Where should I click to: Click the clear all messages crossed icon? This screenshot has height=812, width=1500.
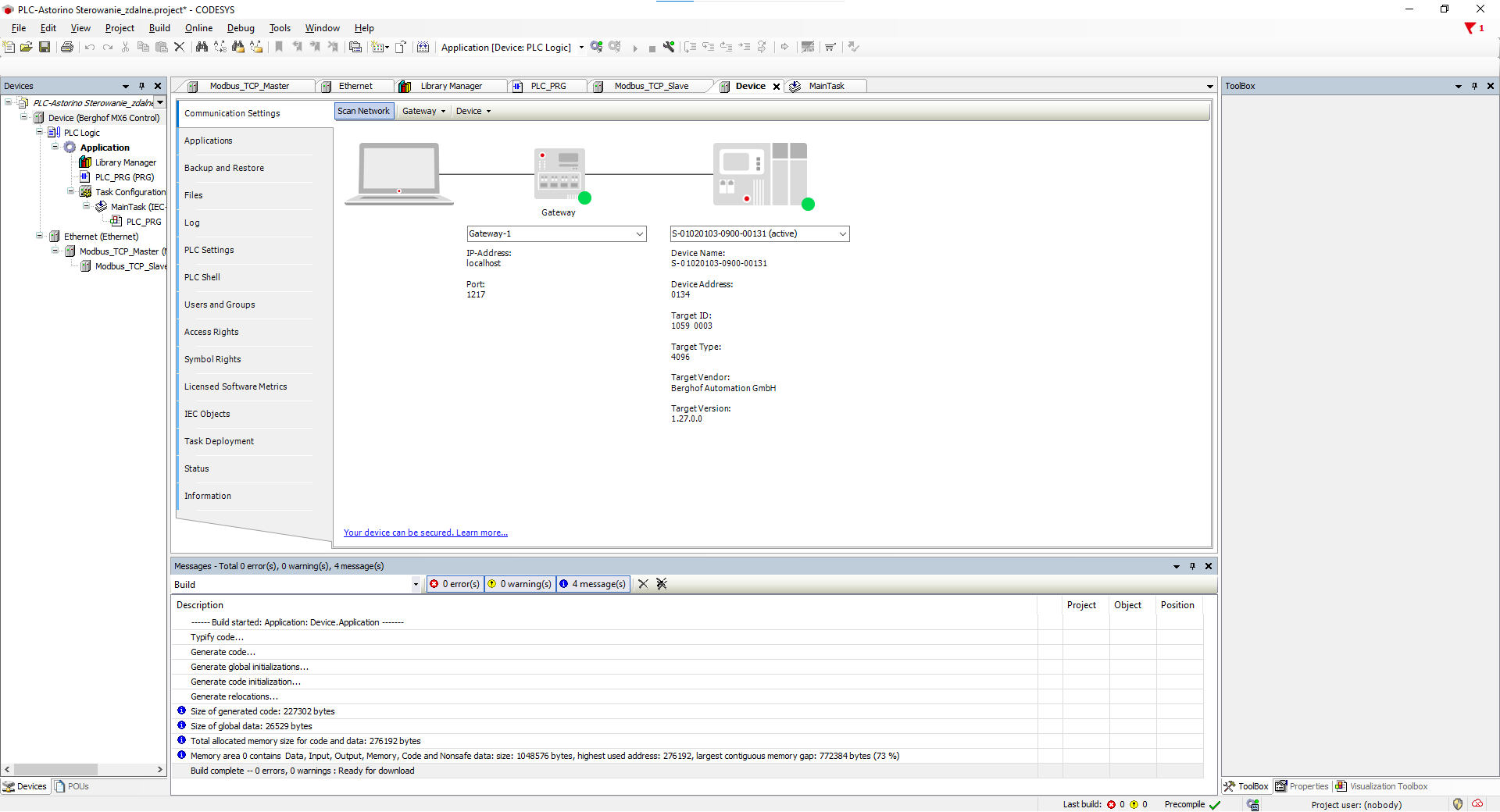[662, 584]
